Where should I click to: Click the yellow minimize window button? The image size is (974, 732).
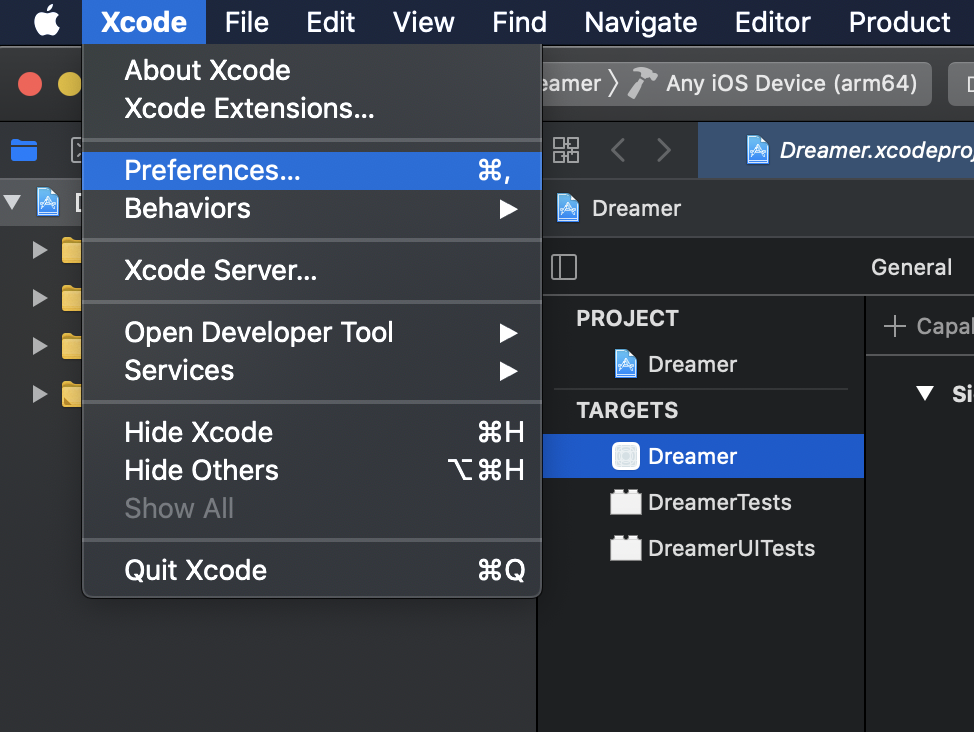[x=70, y=84]
